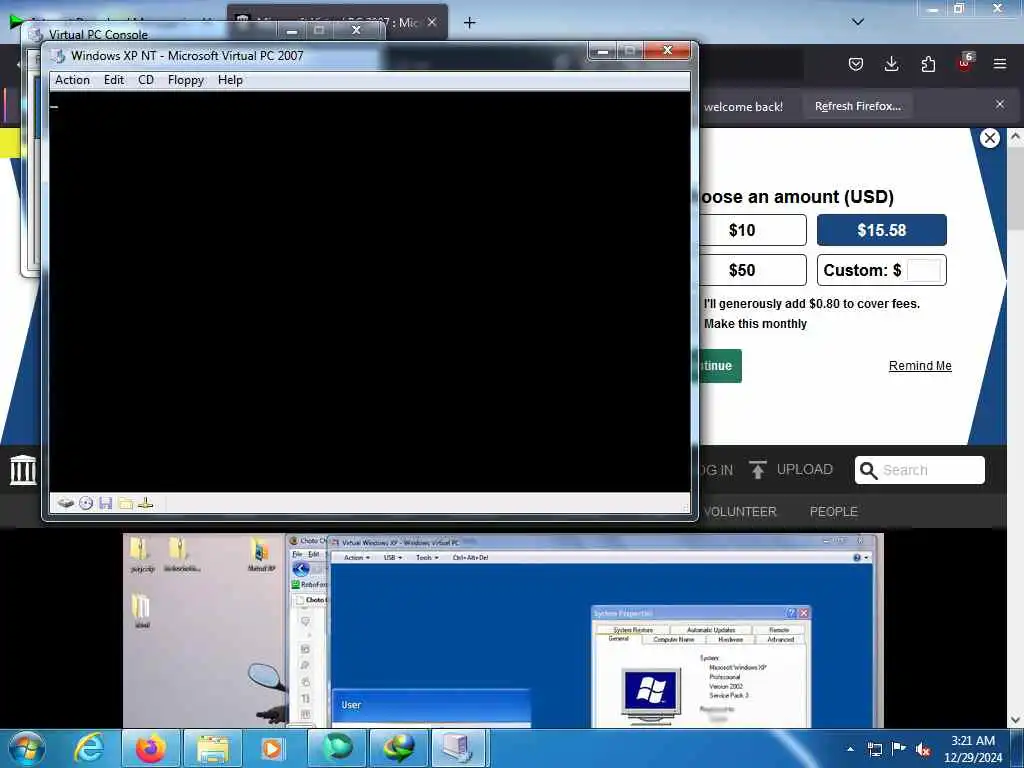1024x768 pixels.
Task: Click the green globe taskbar icon
Action: [337, 748]
